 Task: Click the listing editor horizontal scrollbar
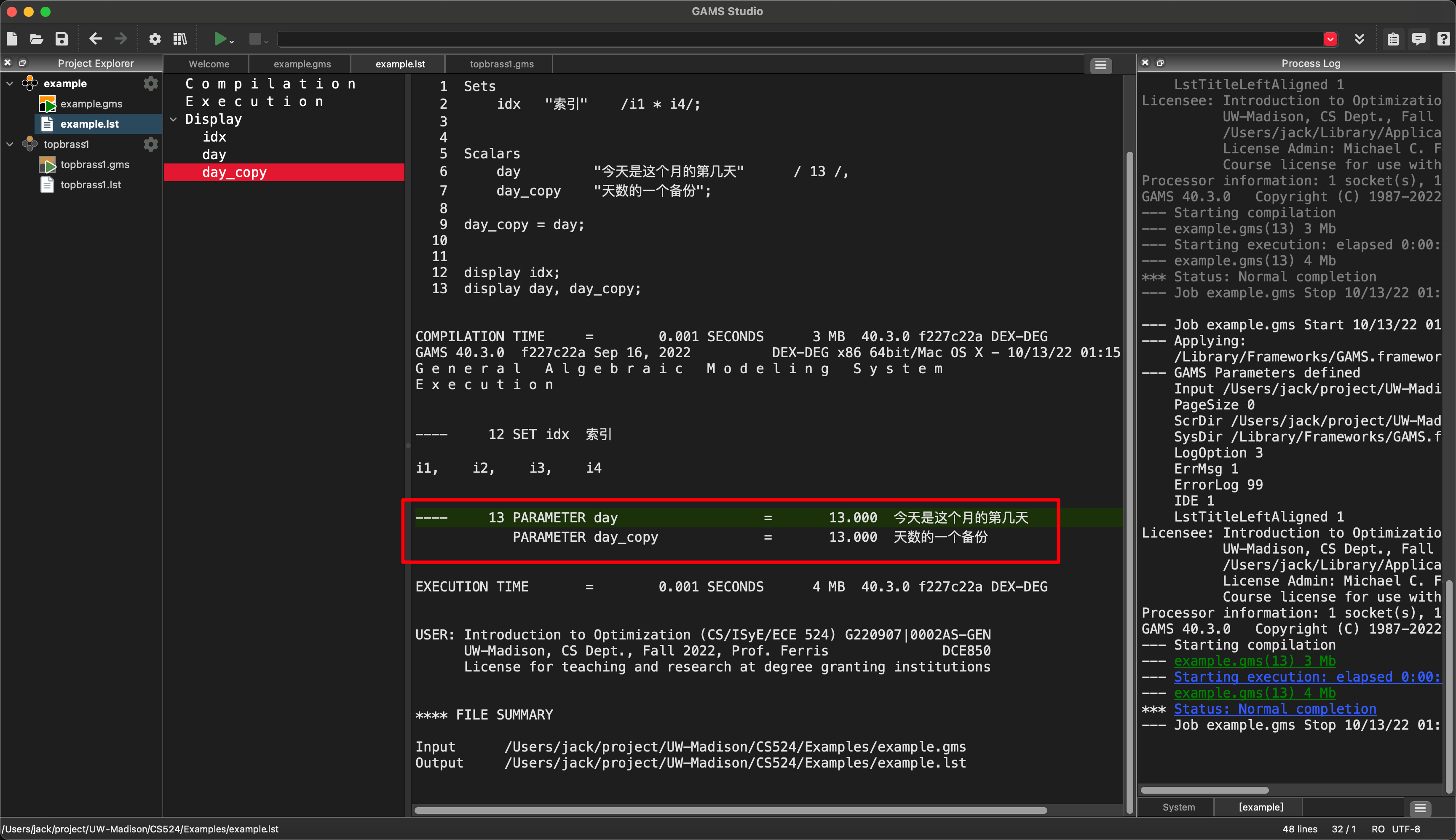[730, 811]
